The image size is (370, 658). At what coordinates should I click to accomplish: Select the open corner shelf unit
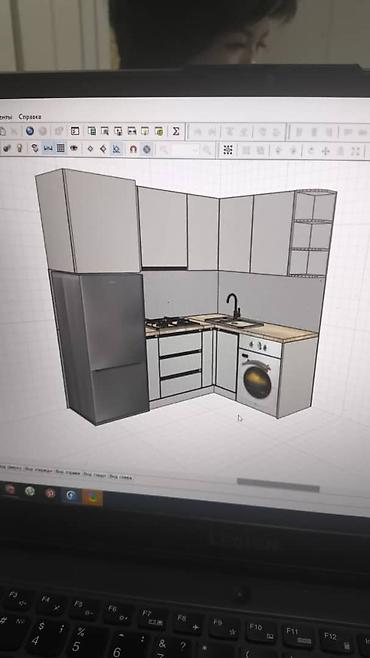311,233
